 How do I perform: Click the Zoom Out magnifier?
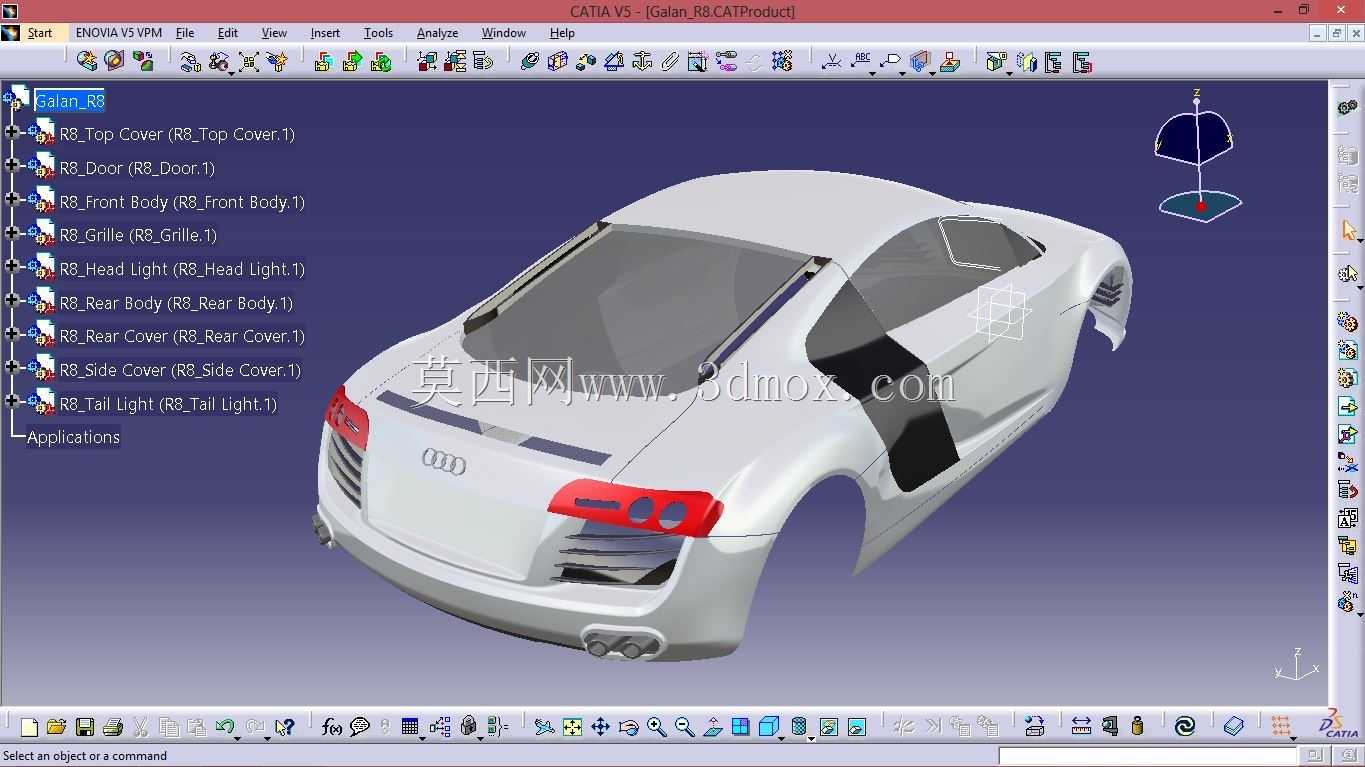pyautogui.click(x=684, y=727)
